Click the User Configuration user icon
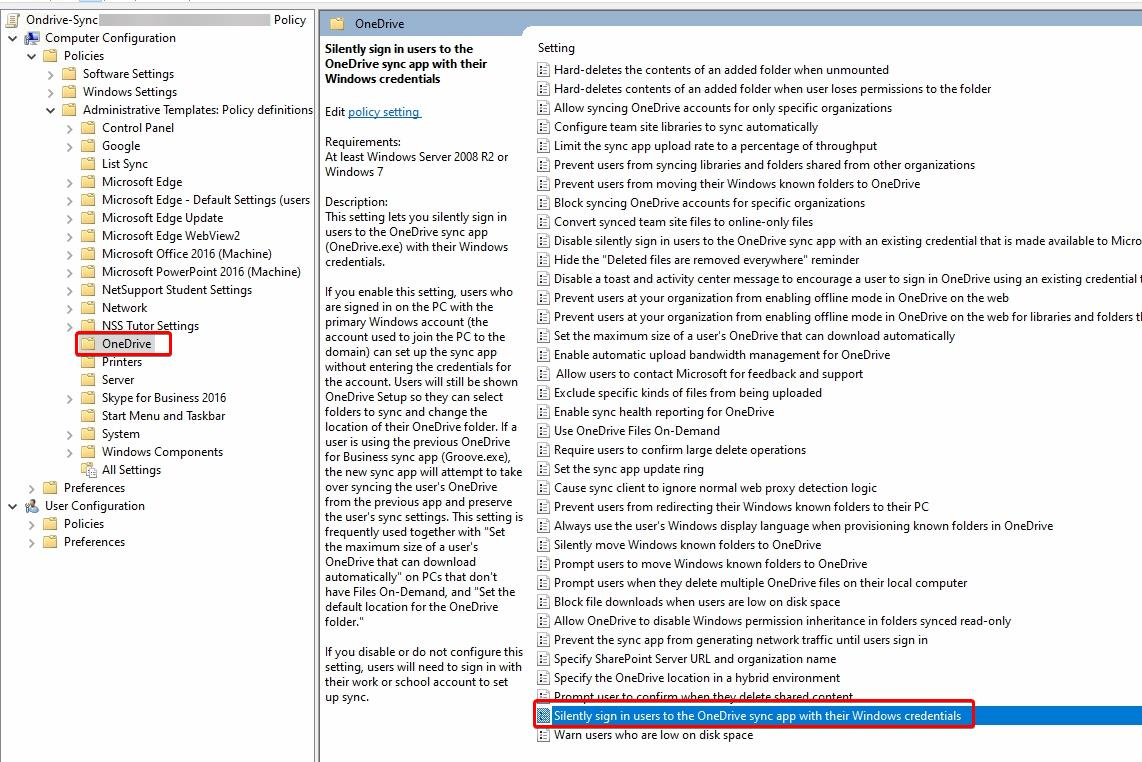Screen dimensions: 1142x762 coord(32,506)
